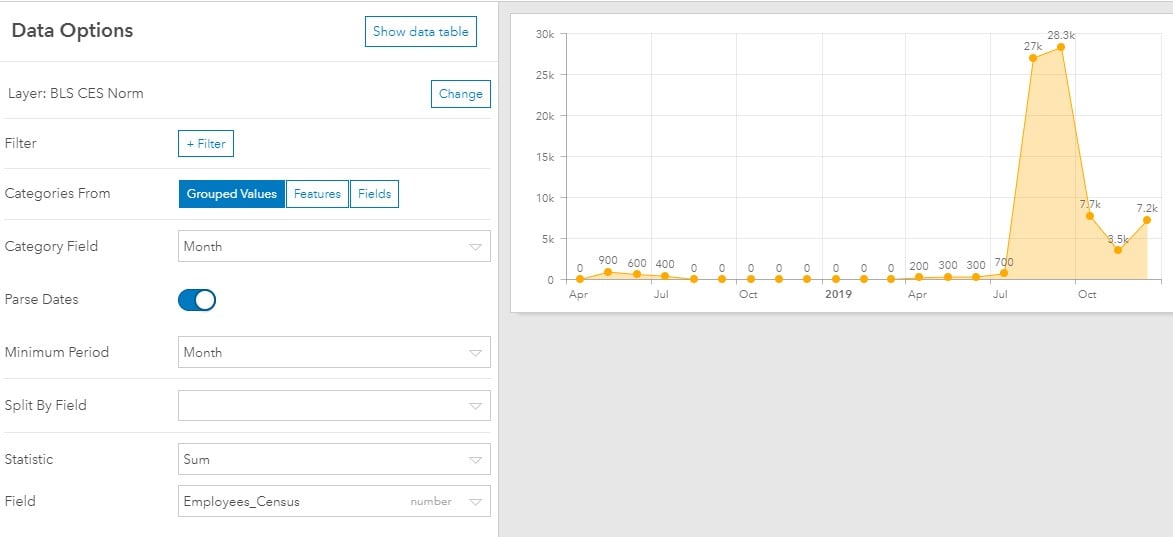Click the 28.3k peak data point
Image resolution: width=1173 pixels, height=537 pixels.
pyautogui.click(x=1061, y=47)
